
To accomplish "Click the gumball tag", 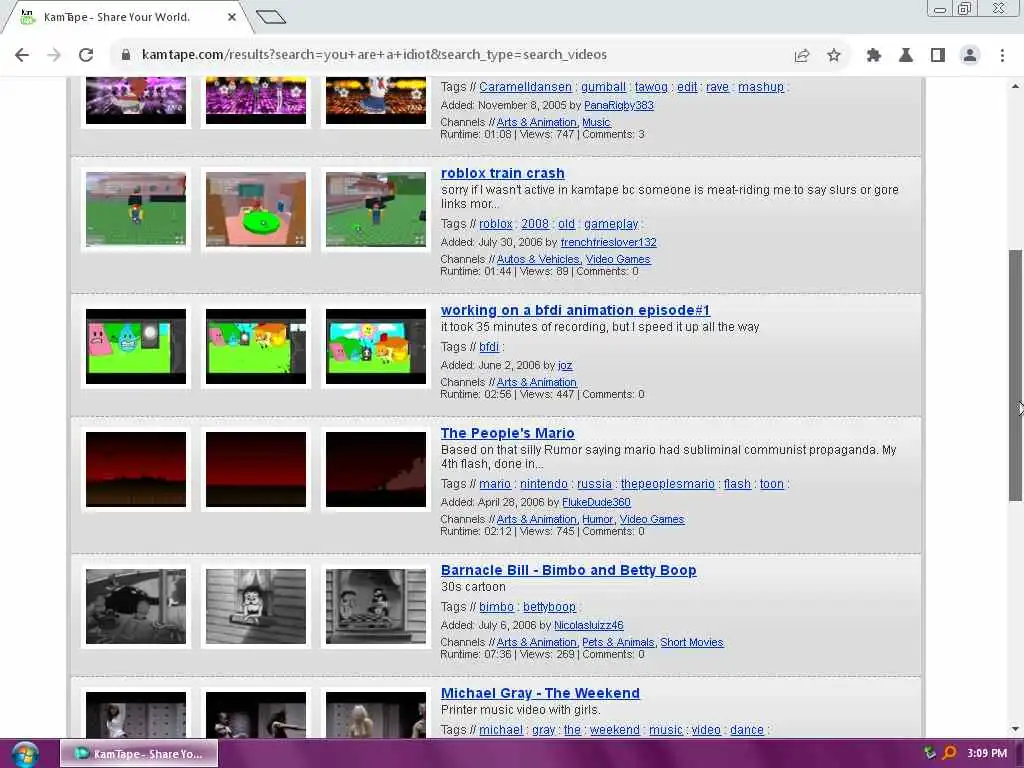I will 603,87.
